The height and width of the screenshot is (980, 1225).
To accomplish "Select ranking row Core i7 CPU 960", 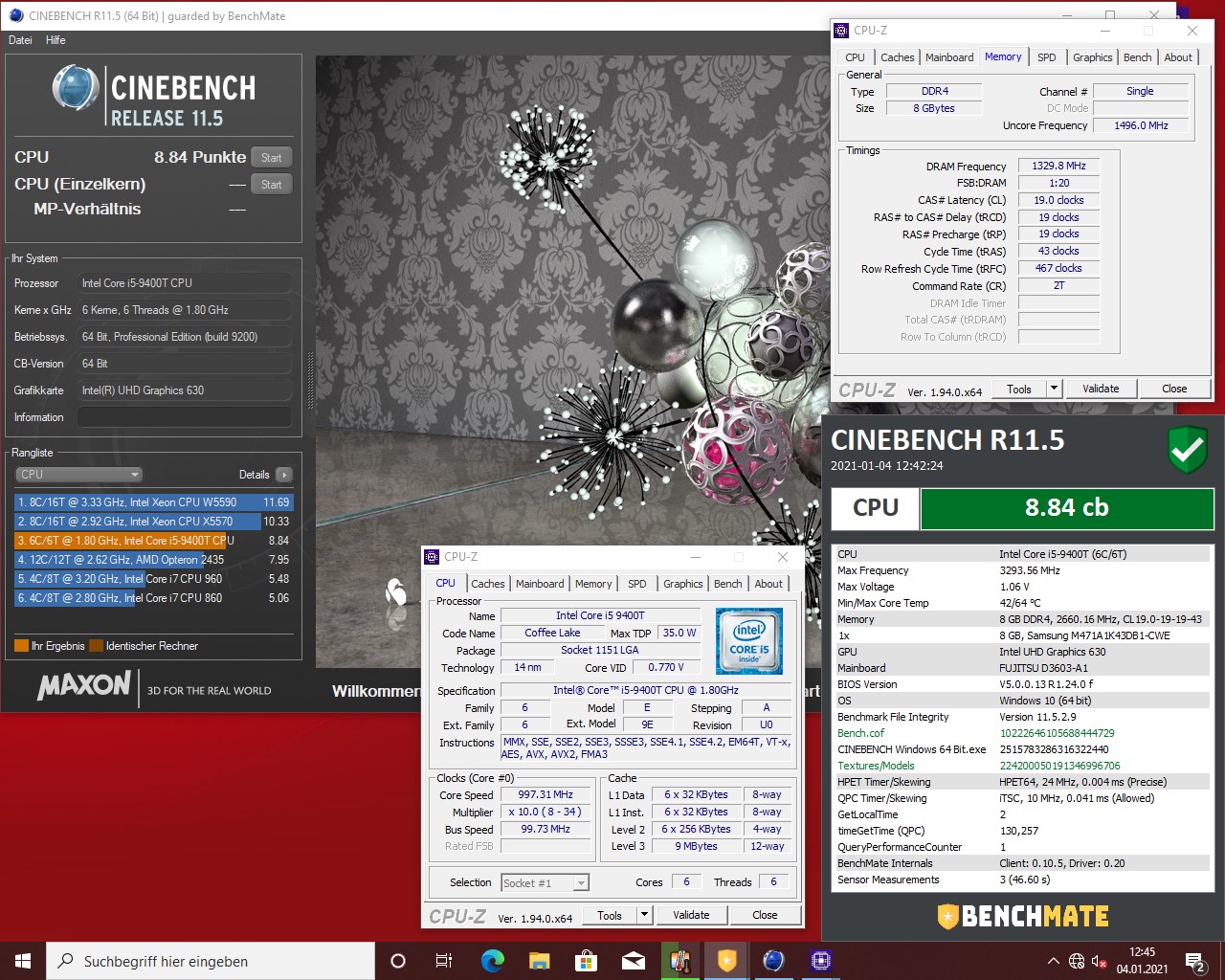I will (153, 578).
